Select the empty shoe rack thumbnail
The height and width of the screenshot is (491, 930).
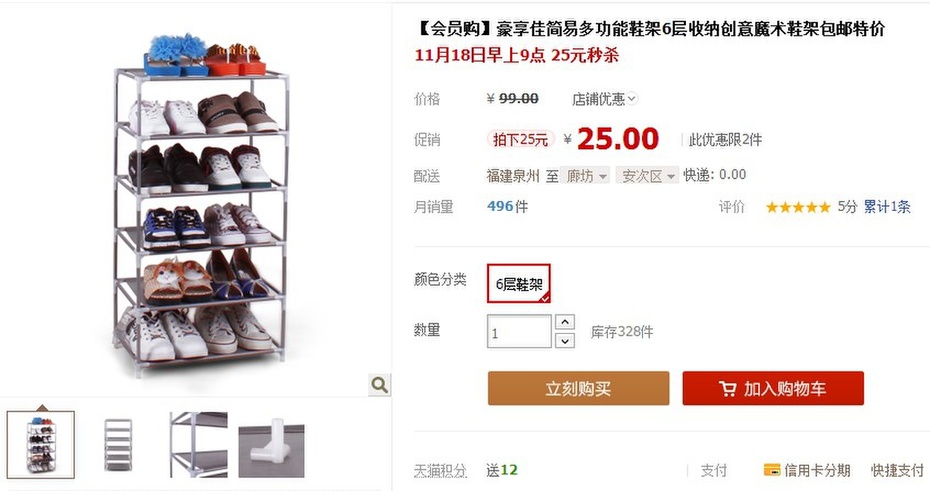click(x=119, y=444)
